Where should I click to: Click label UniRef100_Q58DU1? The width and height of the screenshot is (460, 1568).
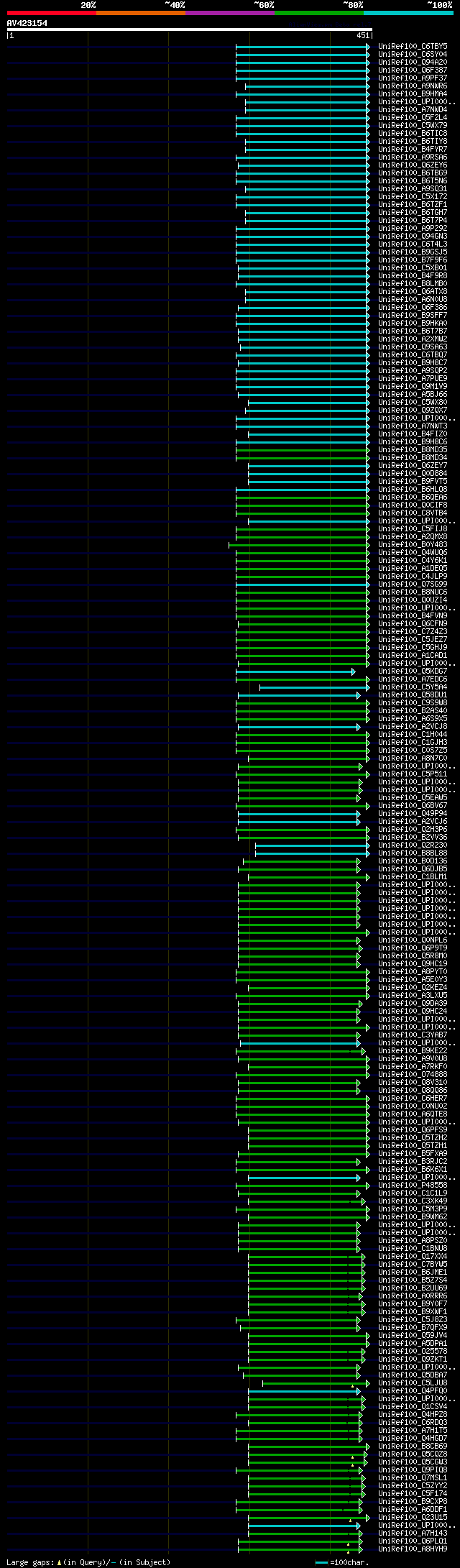tap(413, 694)
